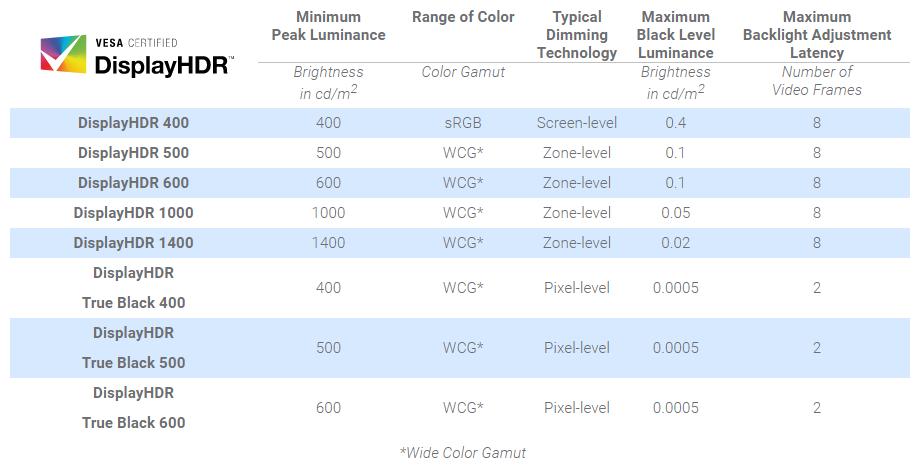This screenshot has width=913, height=470.
Task: Select the DisplayHDR True Black 500 label
Action: [x=133, y=348]
